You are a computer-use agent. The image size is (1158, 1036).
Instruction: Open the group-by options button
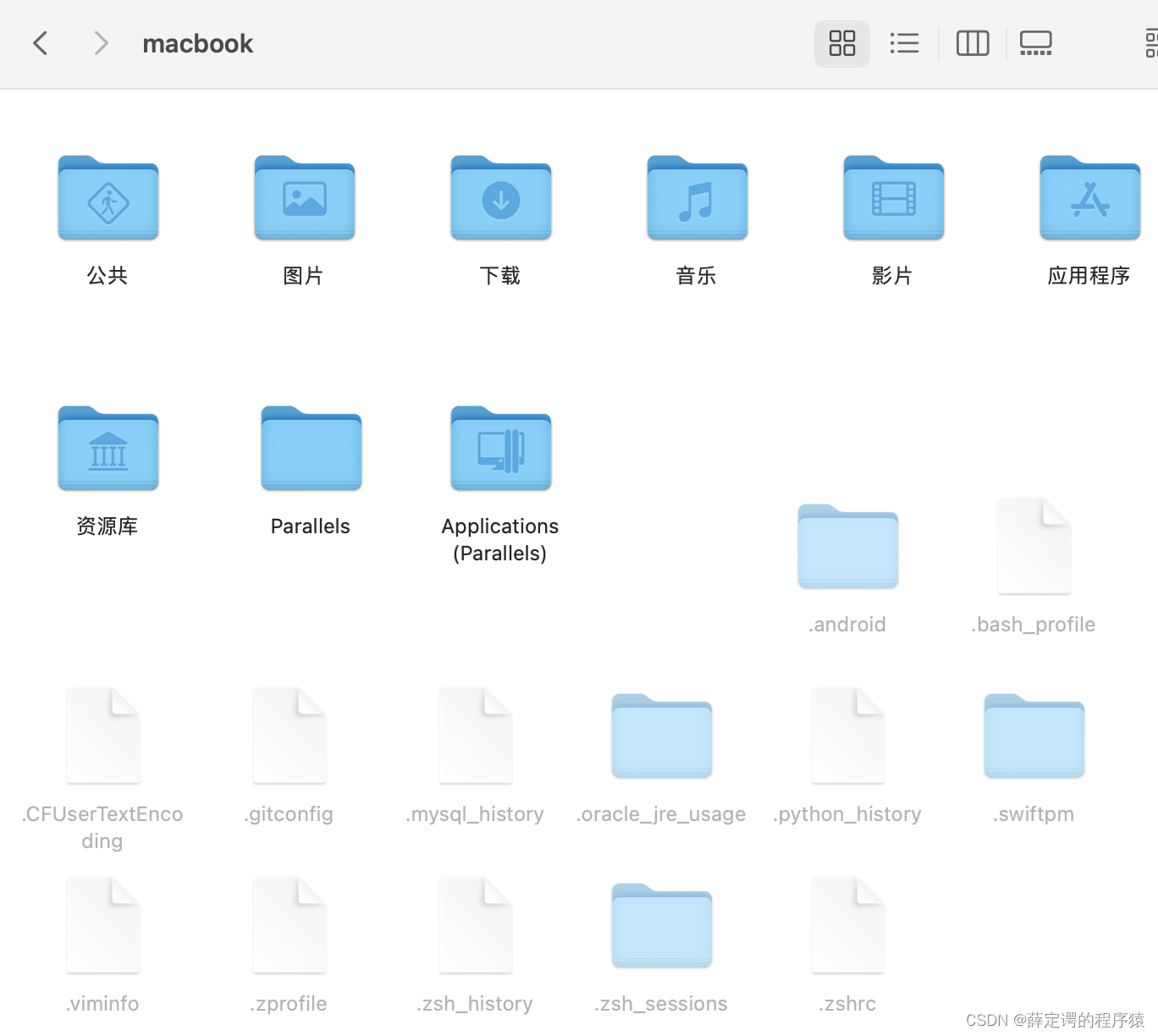click(1151, 43)
